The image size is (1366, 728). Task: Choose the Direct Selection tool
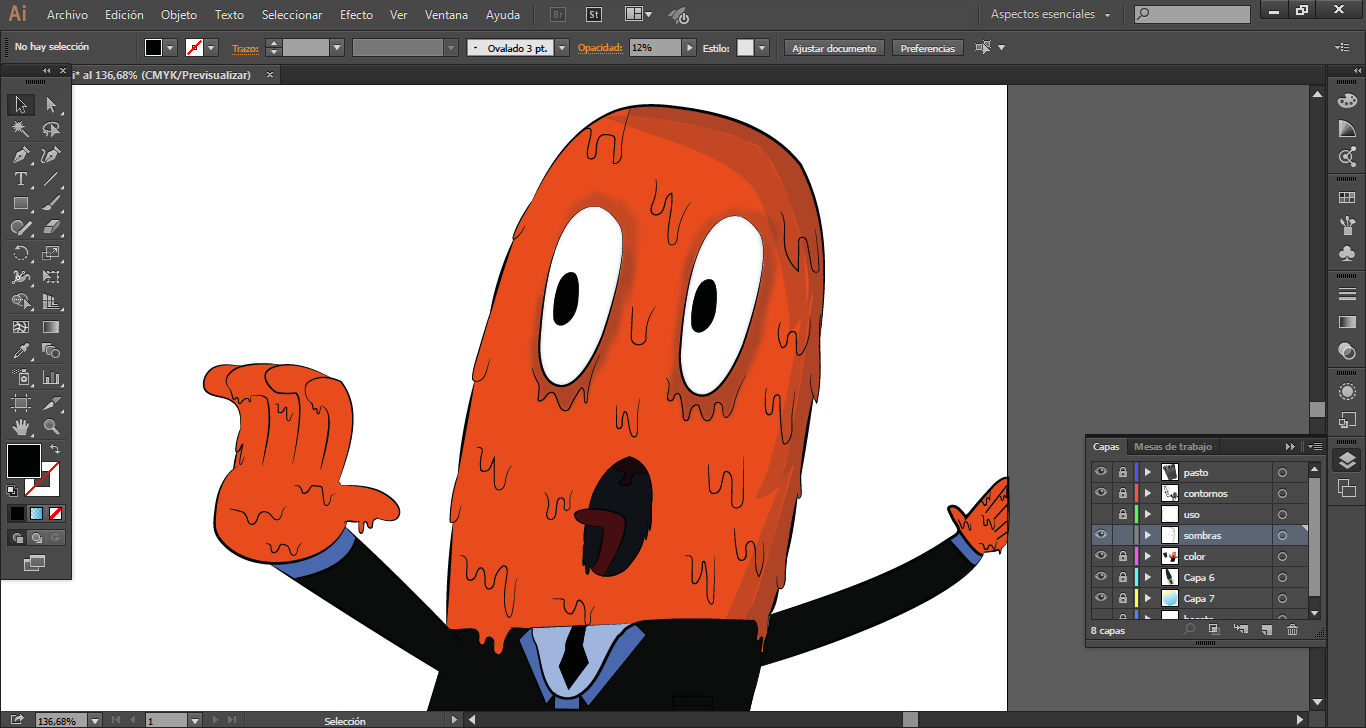51,105
